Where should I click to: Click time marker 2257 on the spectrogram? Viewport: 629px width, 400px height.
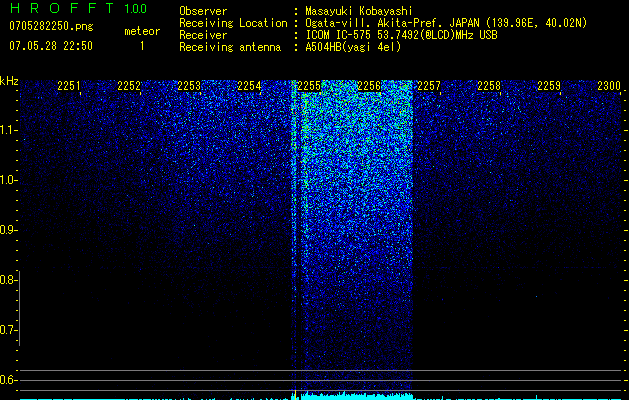point(429,86)
